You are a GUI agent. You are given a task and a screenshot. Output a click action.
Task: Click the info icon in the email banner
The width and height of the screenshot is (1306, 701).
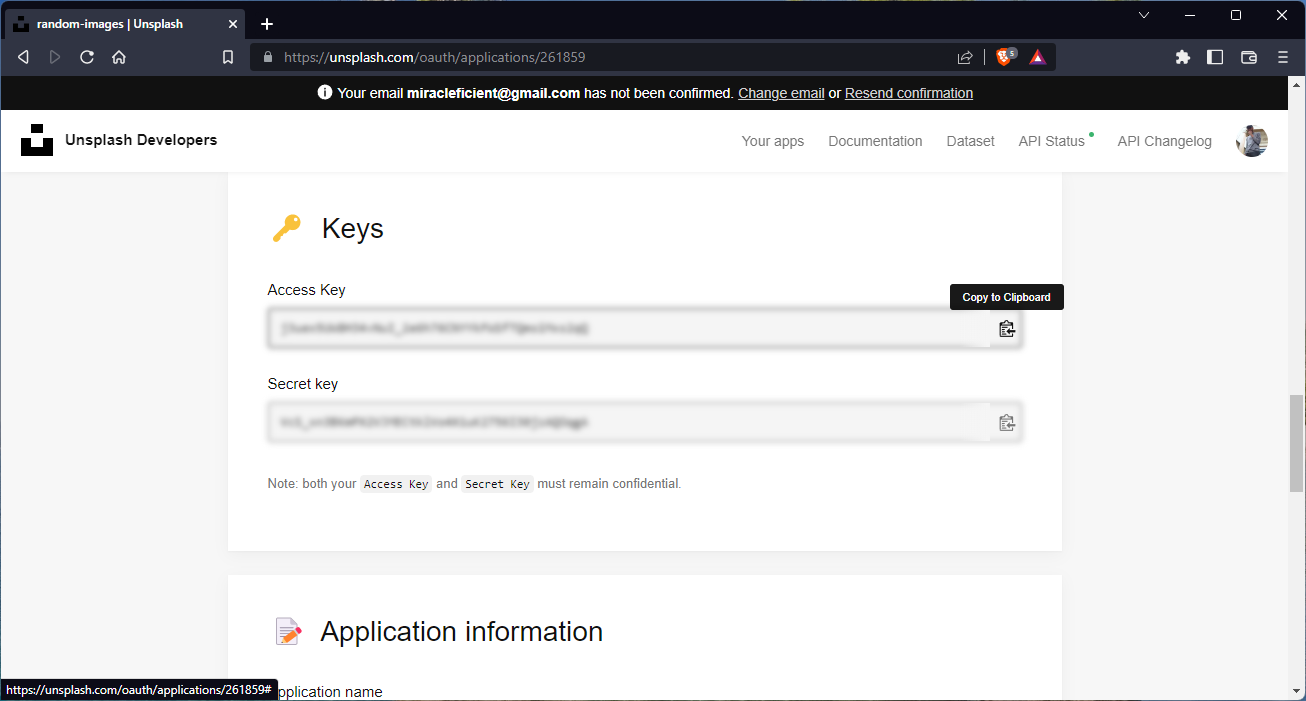pyautogui.click(x=325, y=93)
